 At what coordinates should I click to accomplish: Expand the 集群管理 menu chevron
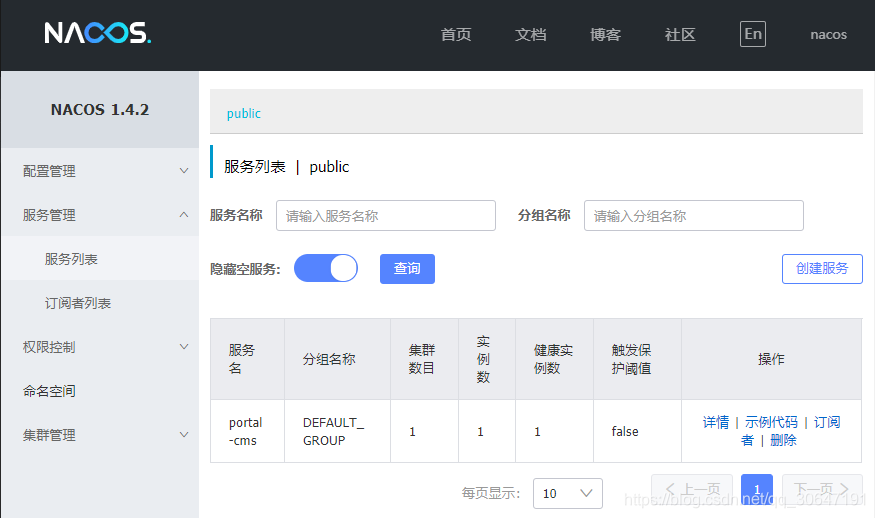point(184,435)
